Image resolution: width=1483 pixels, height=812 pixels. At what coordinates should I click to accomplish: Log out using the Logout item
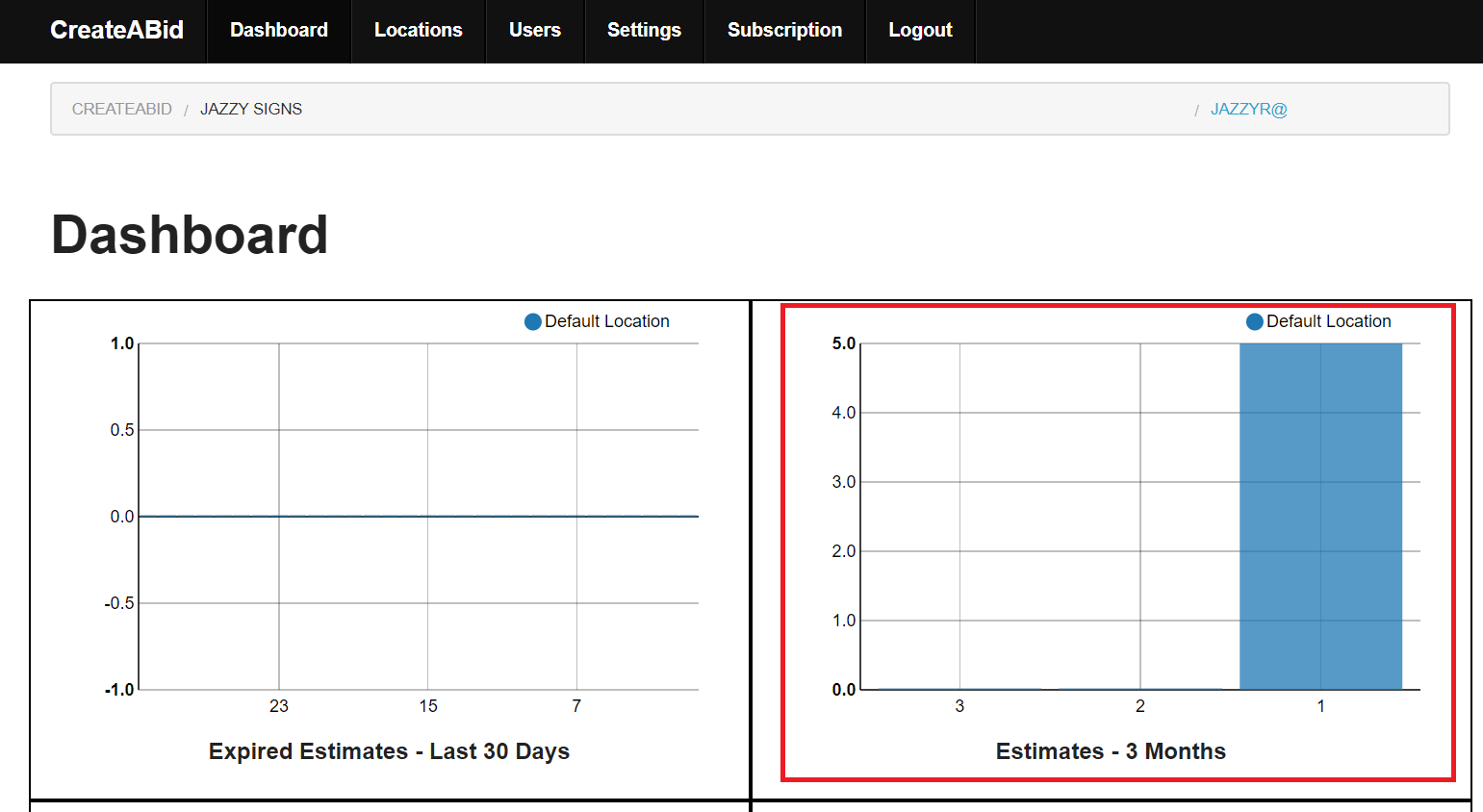[x=920, y=31]
